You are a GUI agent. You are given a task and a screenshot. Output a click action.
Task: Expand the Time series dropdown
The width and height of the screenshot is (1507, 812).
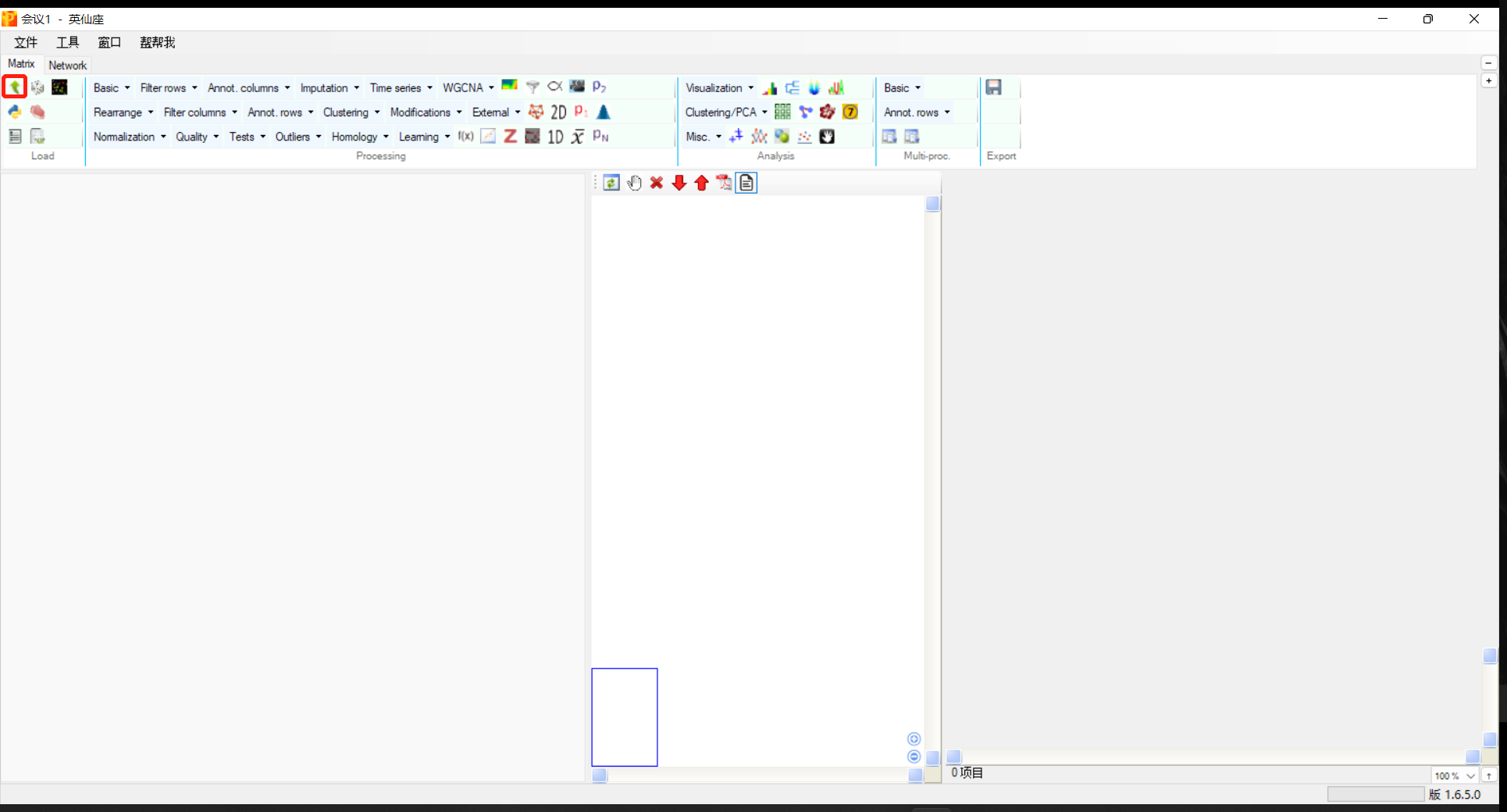point(401,87)
